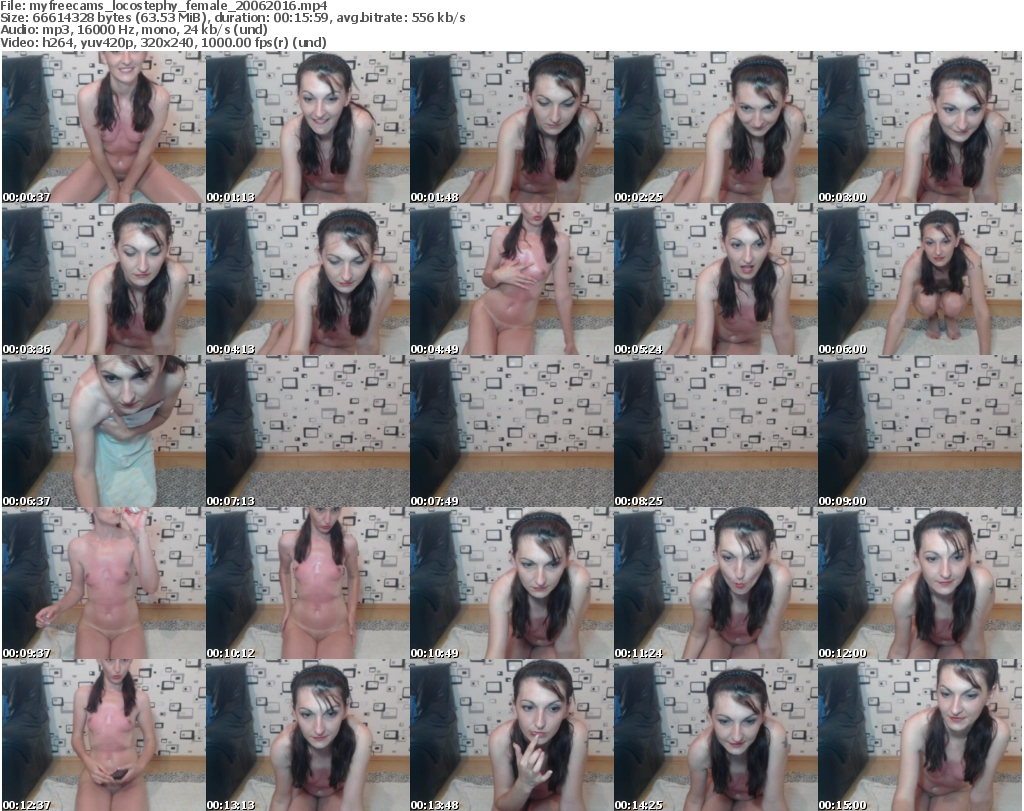
Task: Select the frame stamped 00:10:12
Action: coord(307,584)
